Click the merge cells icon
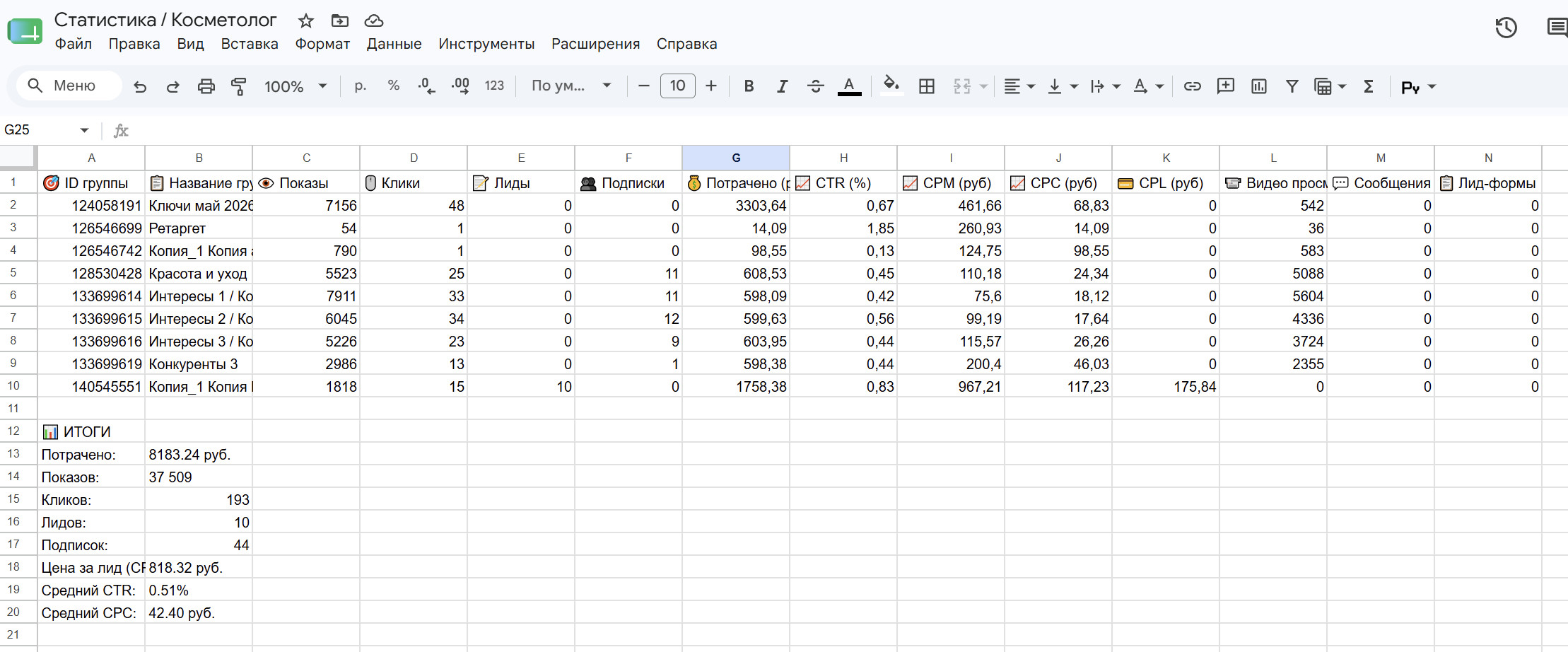 (962, 86)
